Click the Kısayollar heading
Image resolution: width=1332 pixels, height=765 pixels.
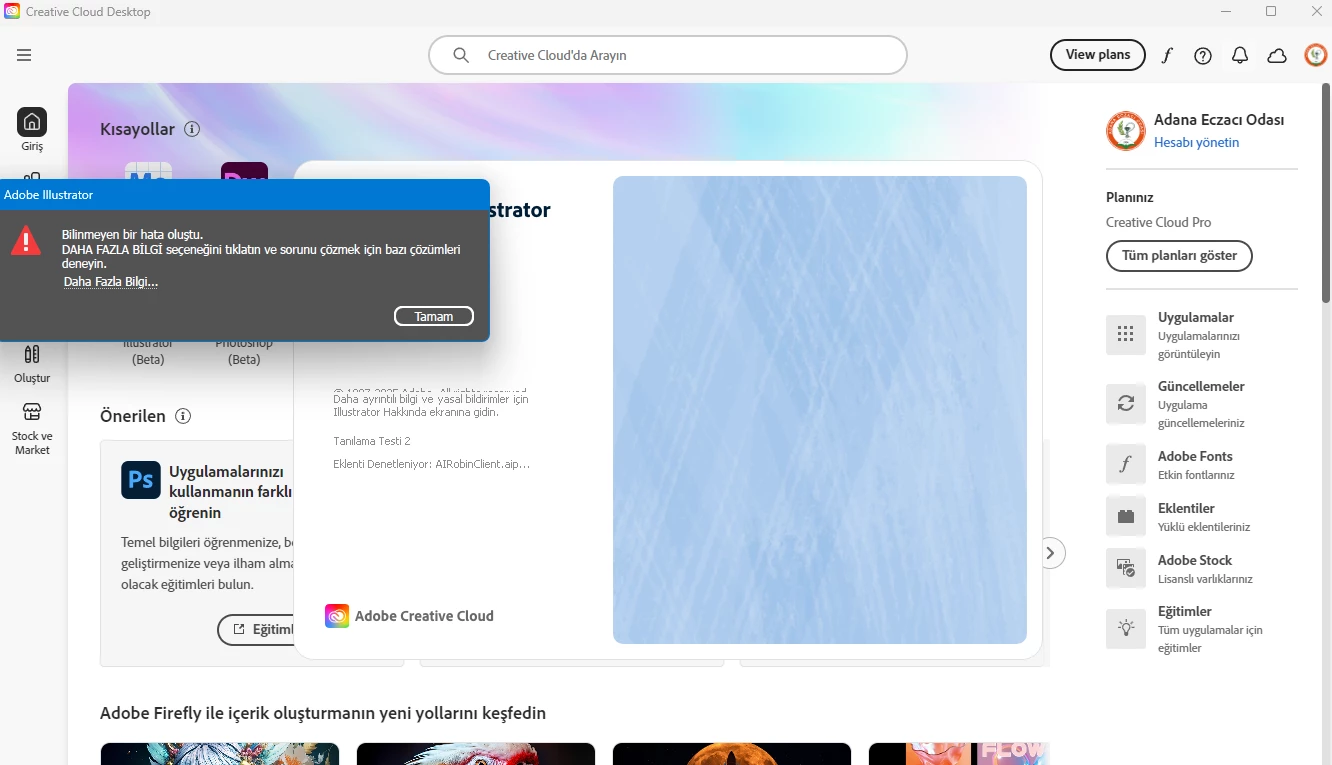click(x=137, y=129)
